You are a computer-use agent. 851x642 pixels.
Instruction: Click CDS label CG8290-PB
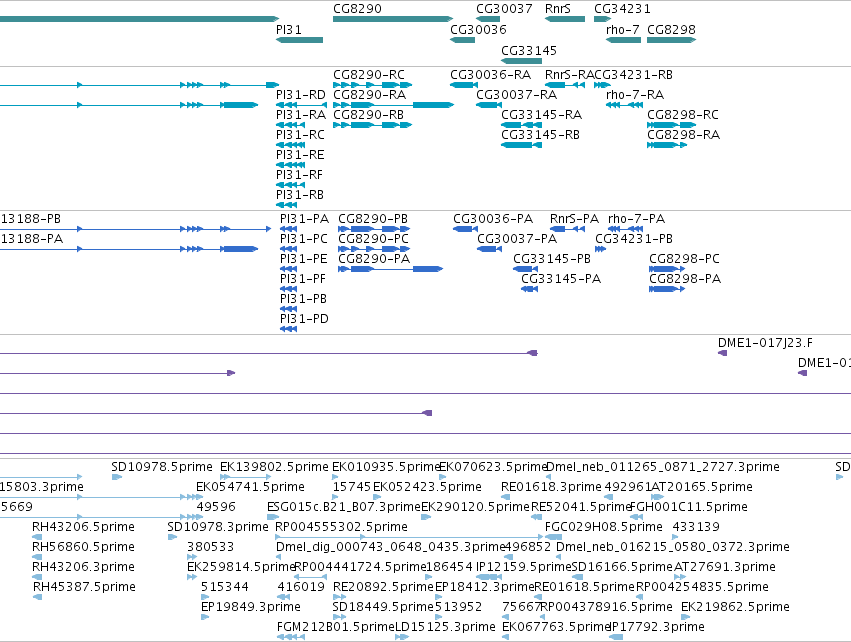373,219
